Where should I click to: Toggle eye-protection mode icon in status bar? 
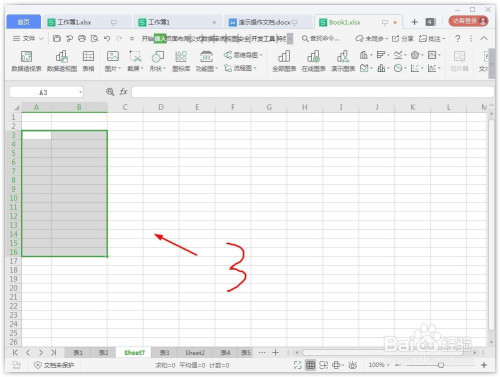pos(352,365)
